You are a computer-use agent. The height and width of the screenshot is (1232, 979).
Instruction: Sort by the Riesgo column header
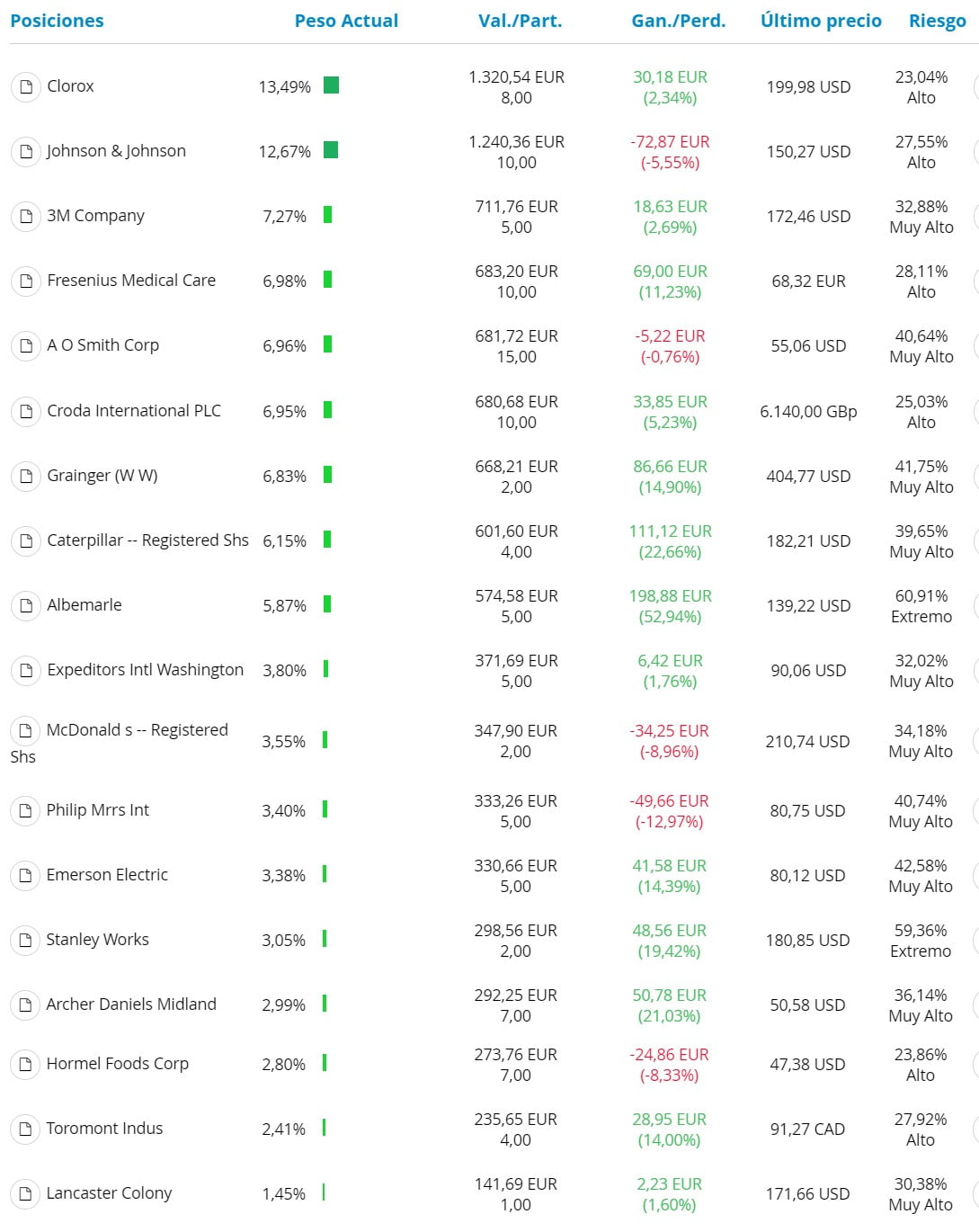[937, 21]
